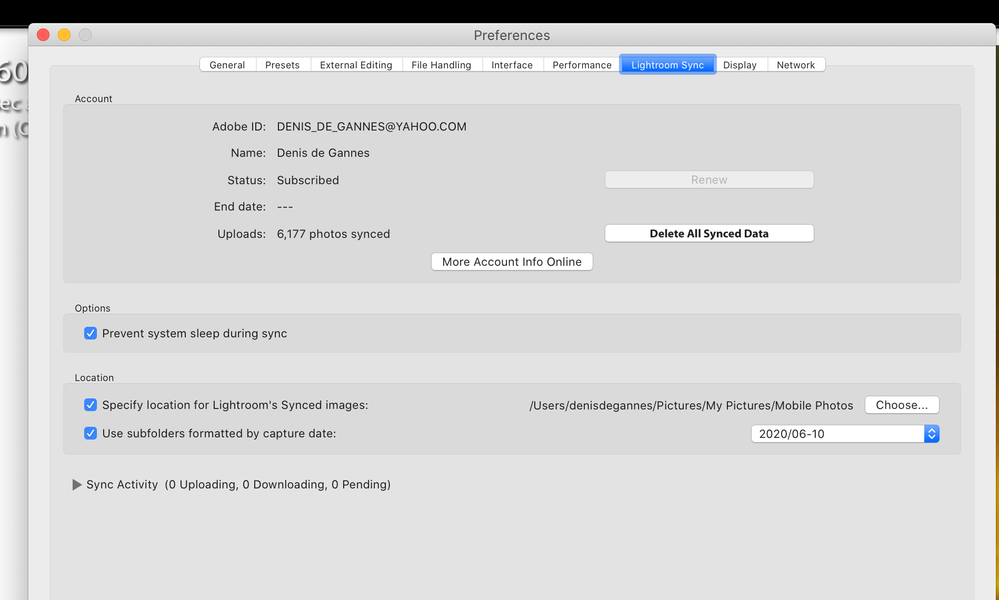
Task: Disable Prevent system sleep during sync
Action: (90, 333)
